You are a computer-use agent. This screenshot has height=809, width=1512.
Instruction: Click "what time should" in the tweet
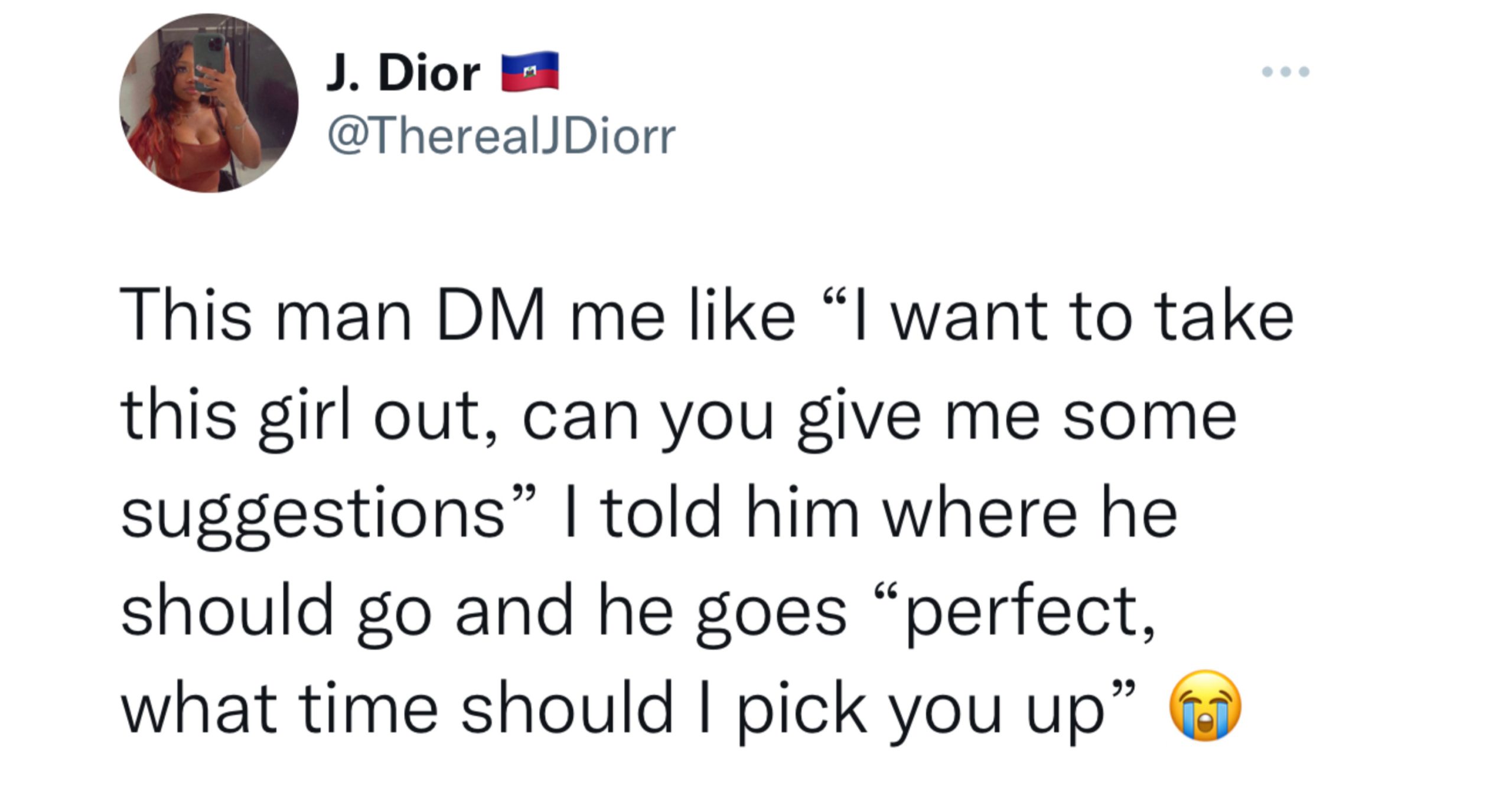click(x=397, y=707)
